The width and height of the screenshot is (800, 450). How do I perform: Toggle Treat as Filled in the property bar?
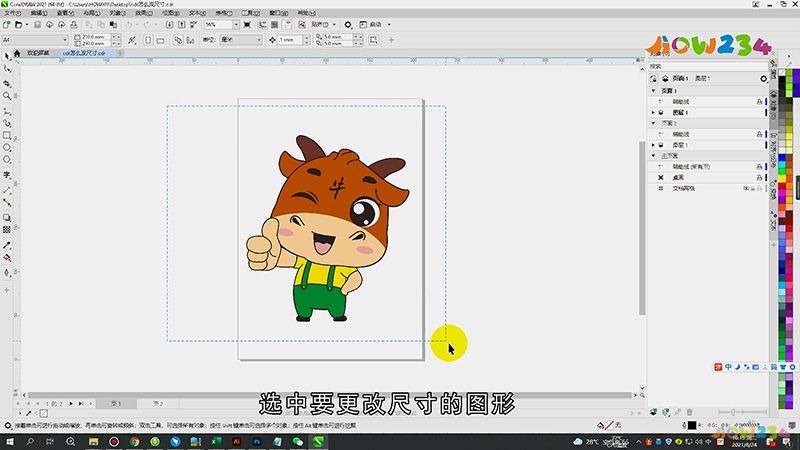click(x=373, y=40)
